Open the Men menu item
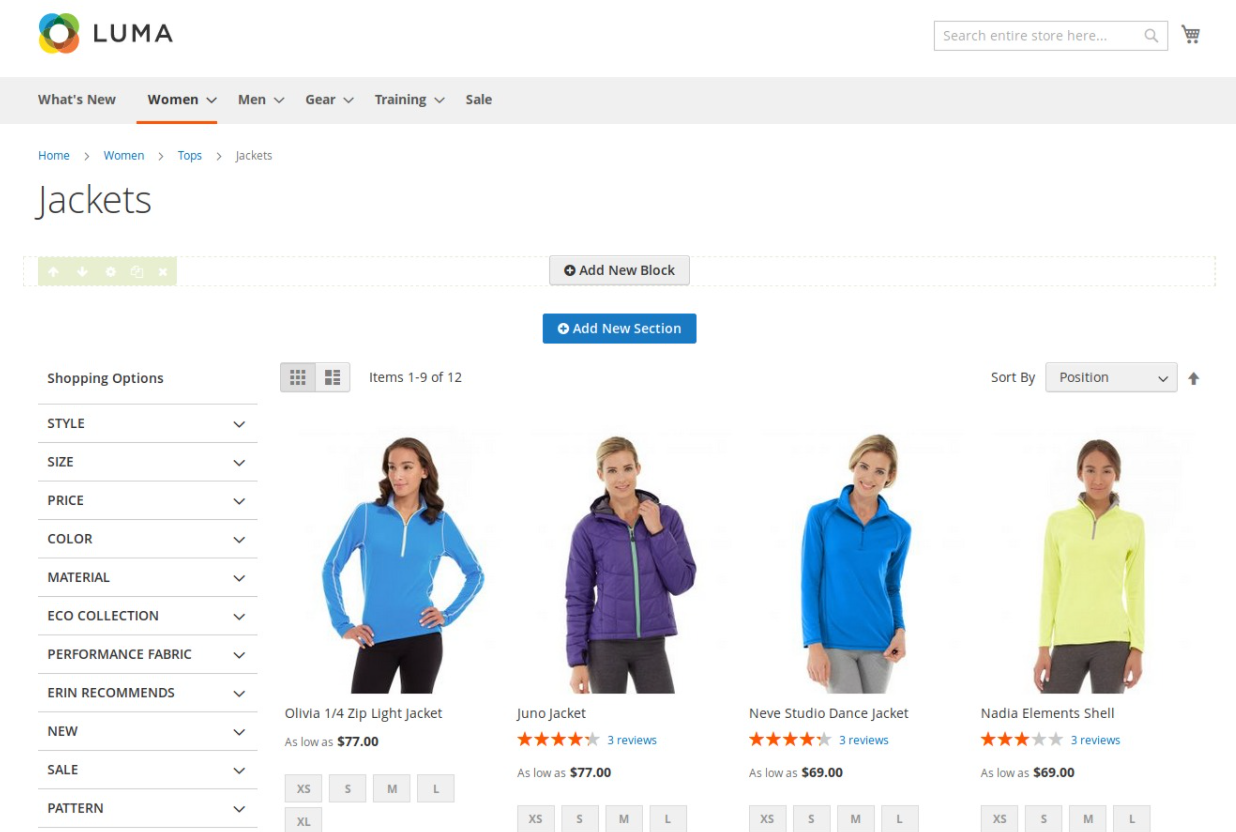The width and height of the screenshot is (1236, 832). (x=260, y=100)
